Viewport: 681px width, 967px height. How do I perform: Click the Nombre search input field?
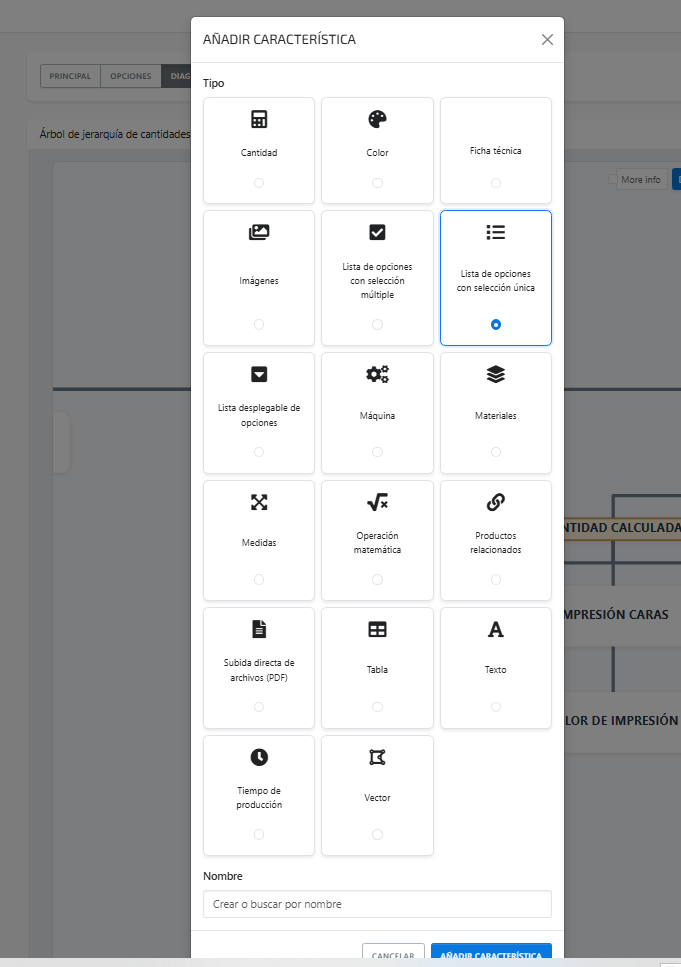pos(378,904)
